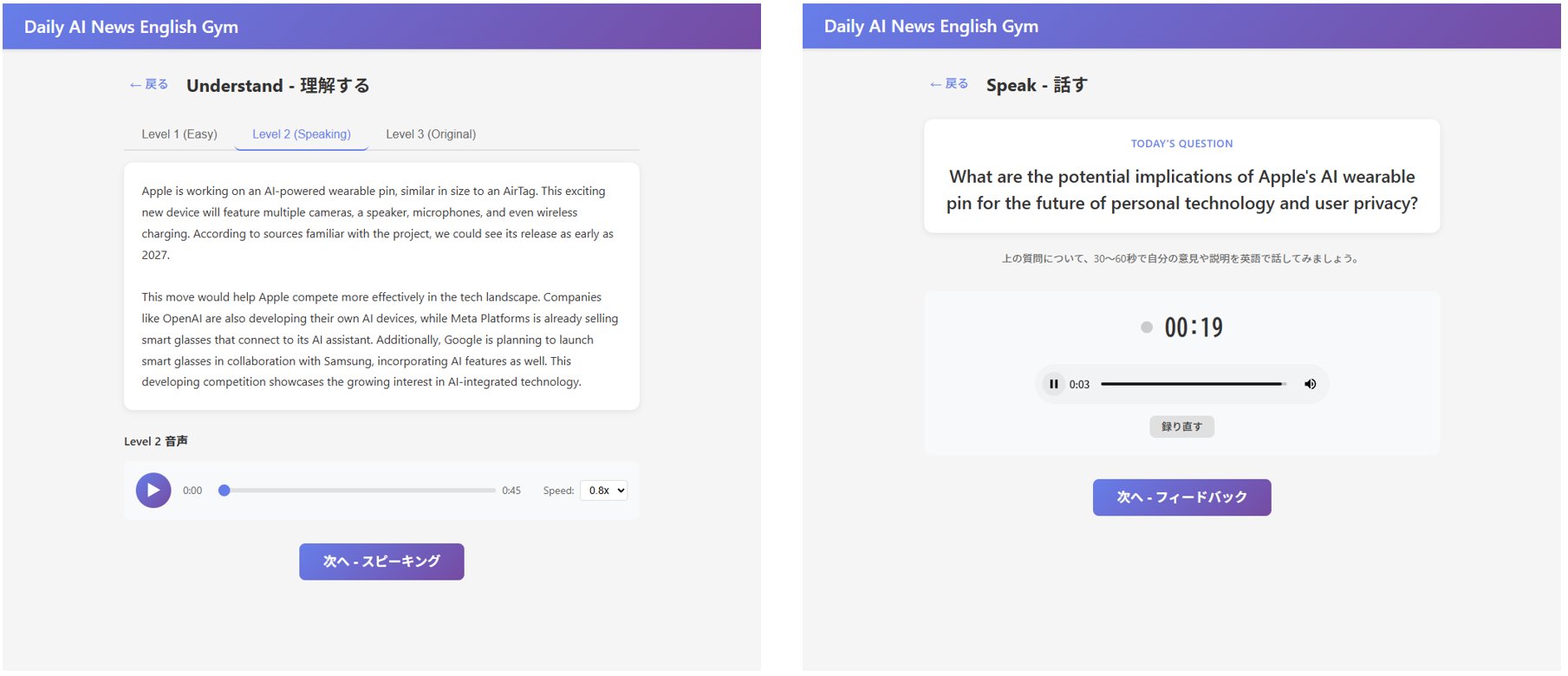Click the right Daily AI News English Gym header
The width and height of the screenshot is (1568, 676).
click(x=931, y=27)
